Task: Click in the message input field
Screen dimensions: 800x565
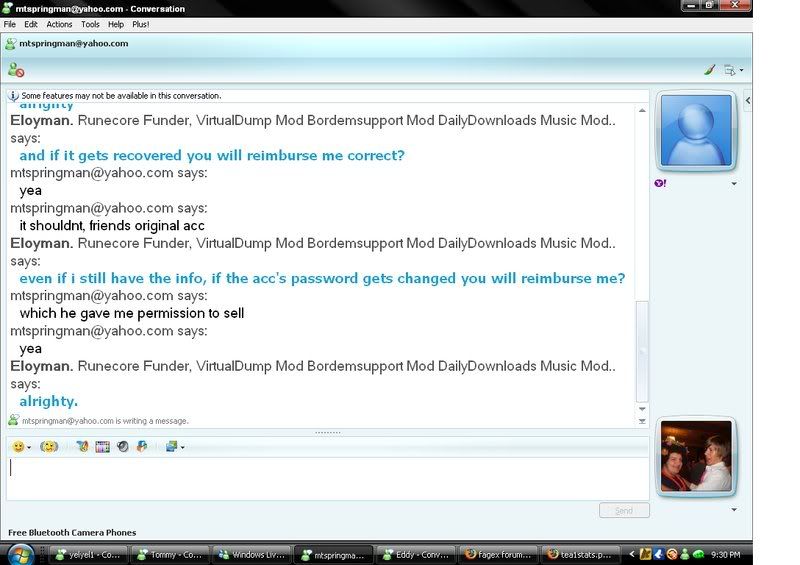Action: pos(327,478)
